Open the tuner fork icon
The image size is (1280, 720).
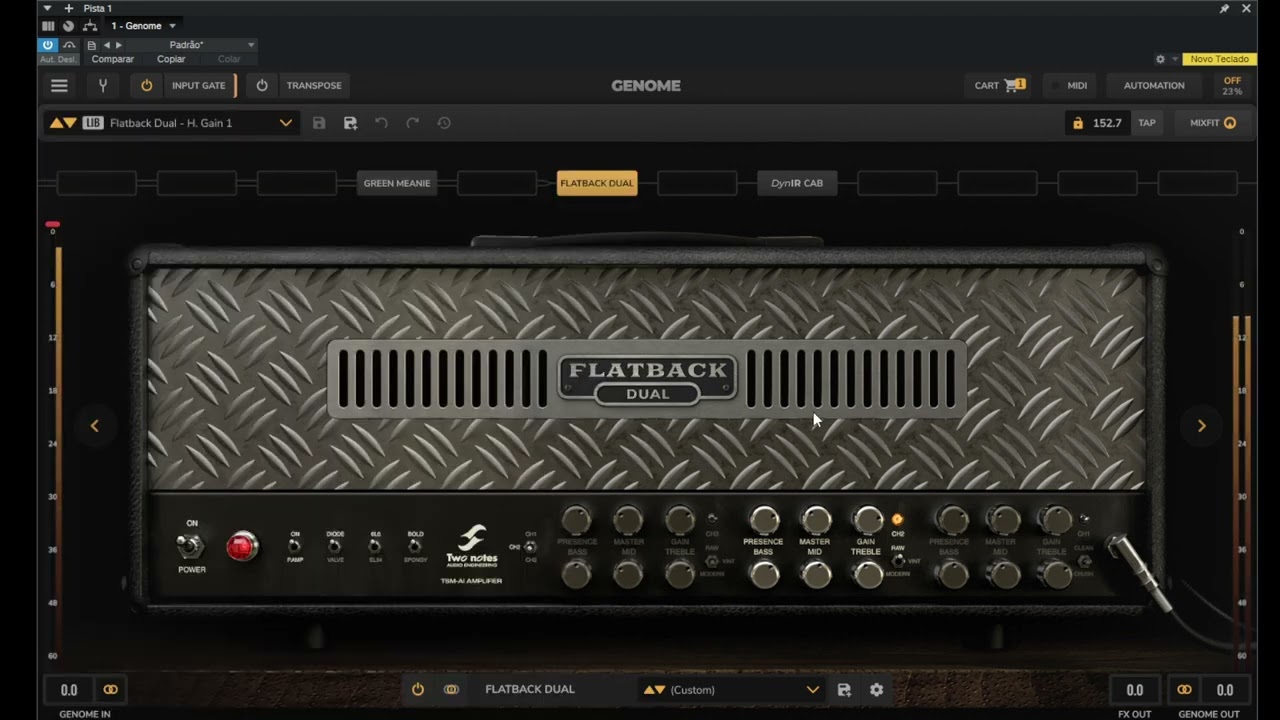click(x=102, y=85)
